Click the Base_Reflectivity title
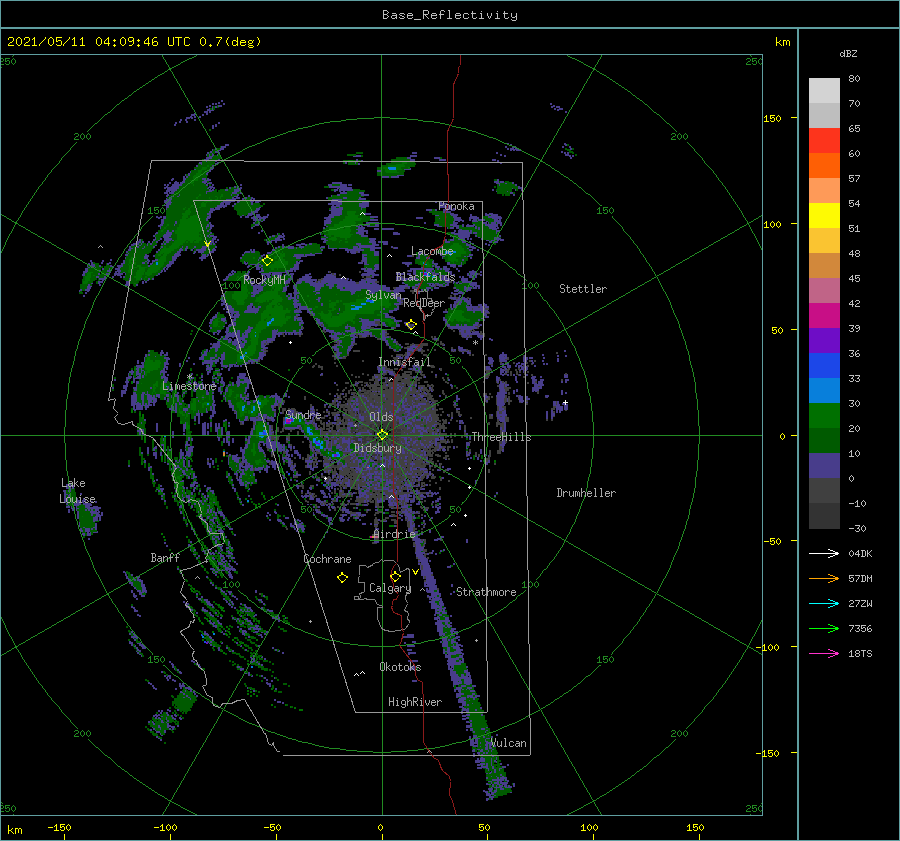The image size is (900, 841). pos(450,15)
